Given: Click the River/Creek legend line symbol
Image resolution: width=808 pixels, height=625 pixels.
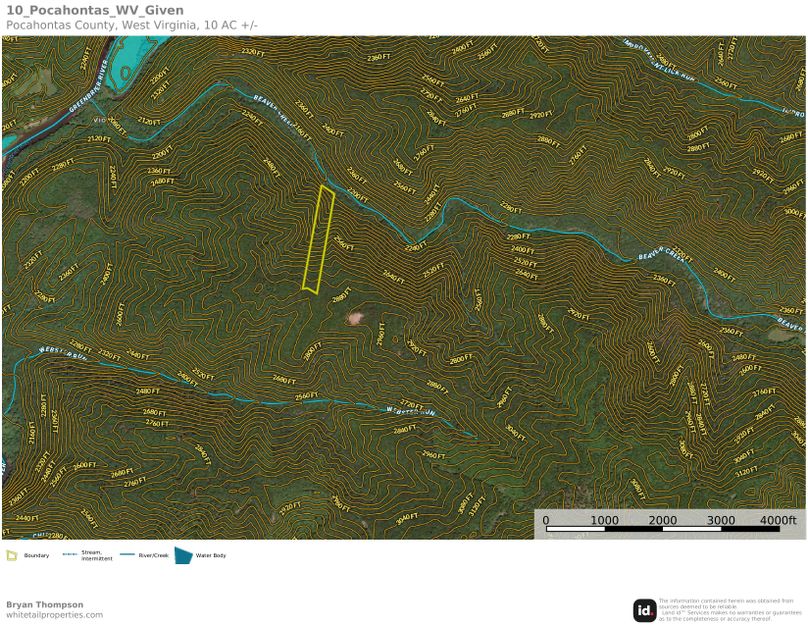Looking at the screenshot, I should [133, 555].
